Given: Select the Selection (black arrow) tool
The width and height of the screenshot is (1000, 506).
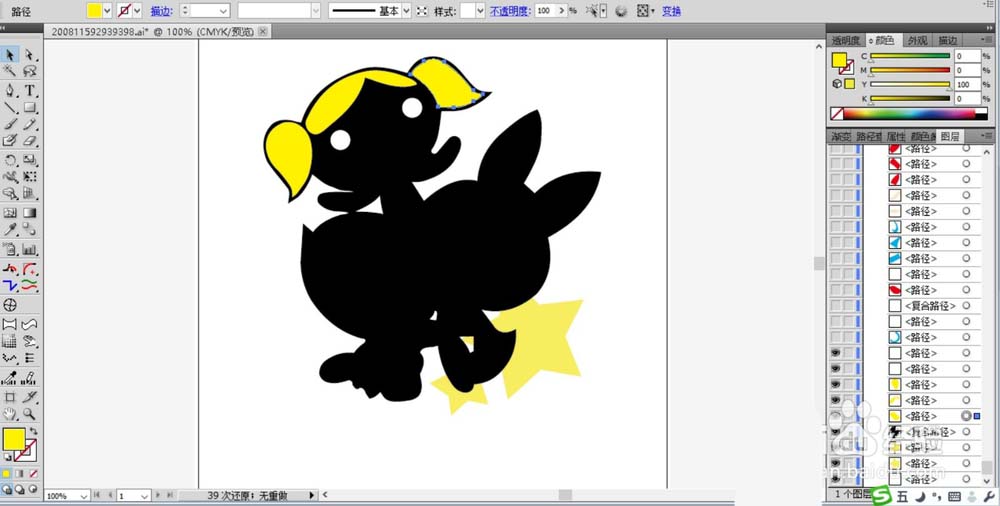Looking at the screenshot, I should (x=10, y=55).
